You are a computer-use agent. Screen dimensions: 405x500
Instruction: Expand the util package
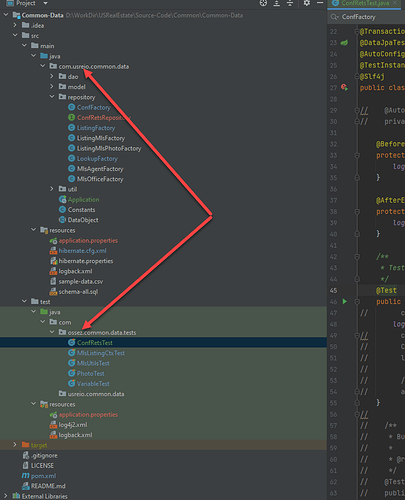click(x=52, y=189)
